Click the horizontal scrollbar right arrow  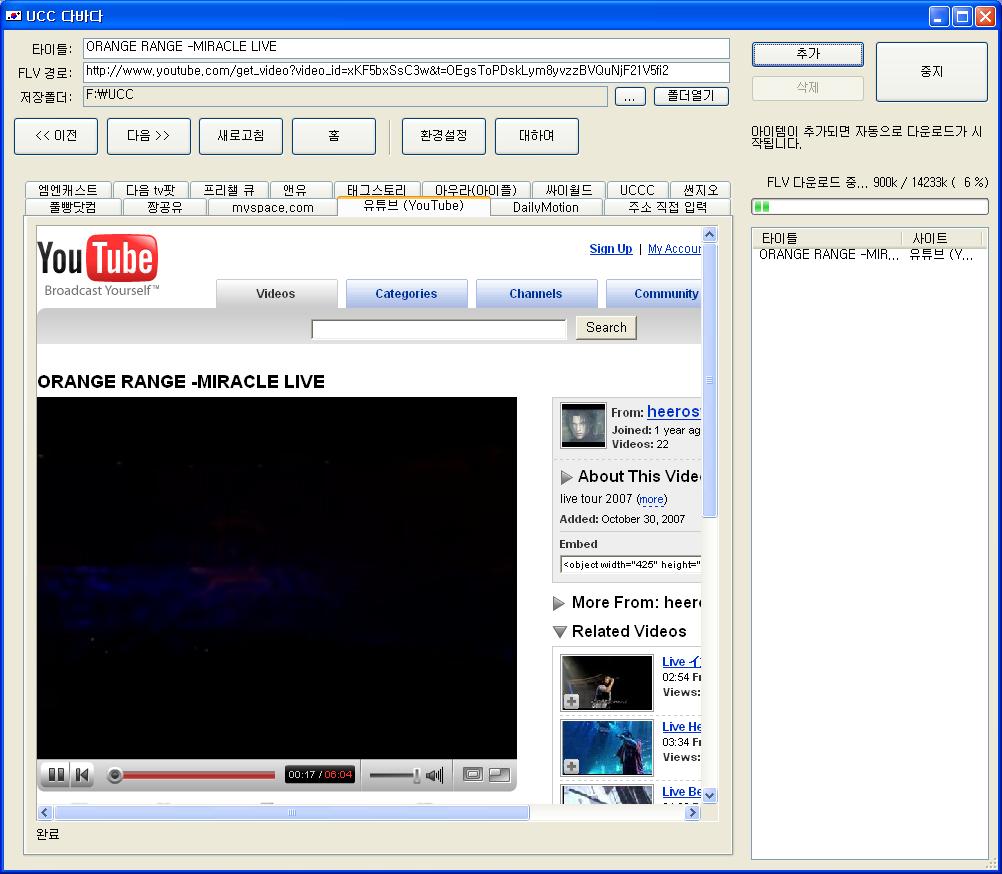coord(692,813)
